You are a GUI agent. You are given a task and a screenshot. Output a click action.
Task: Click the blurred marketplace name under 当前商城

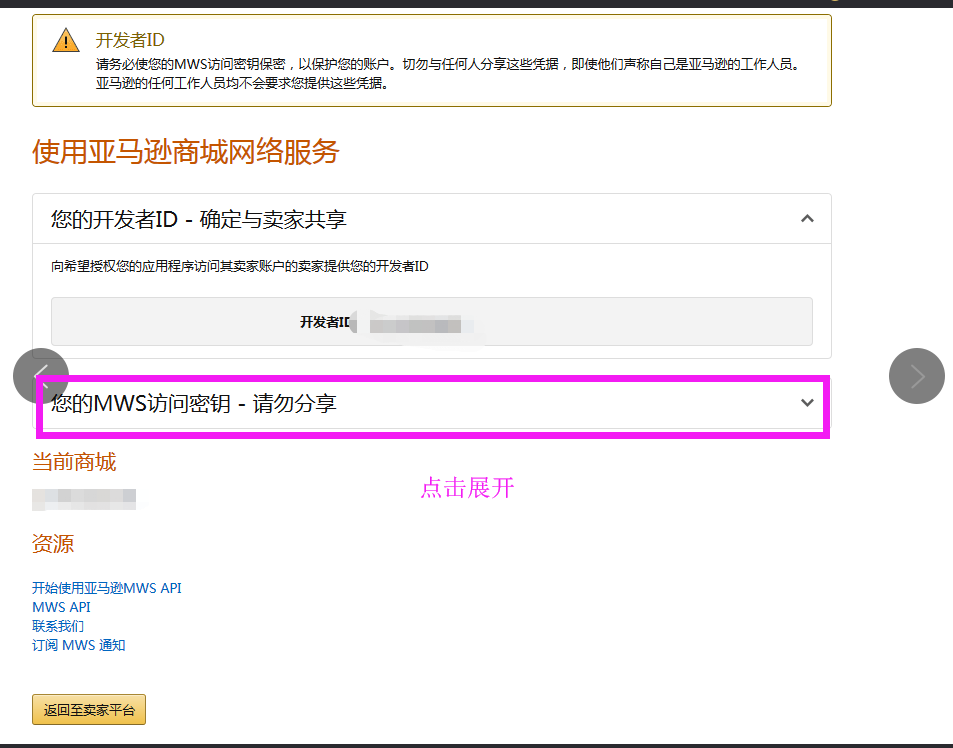(84, 499)
